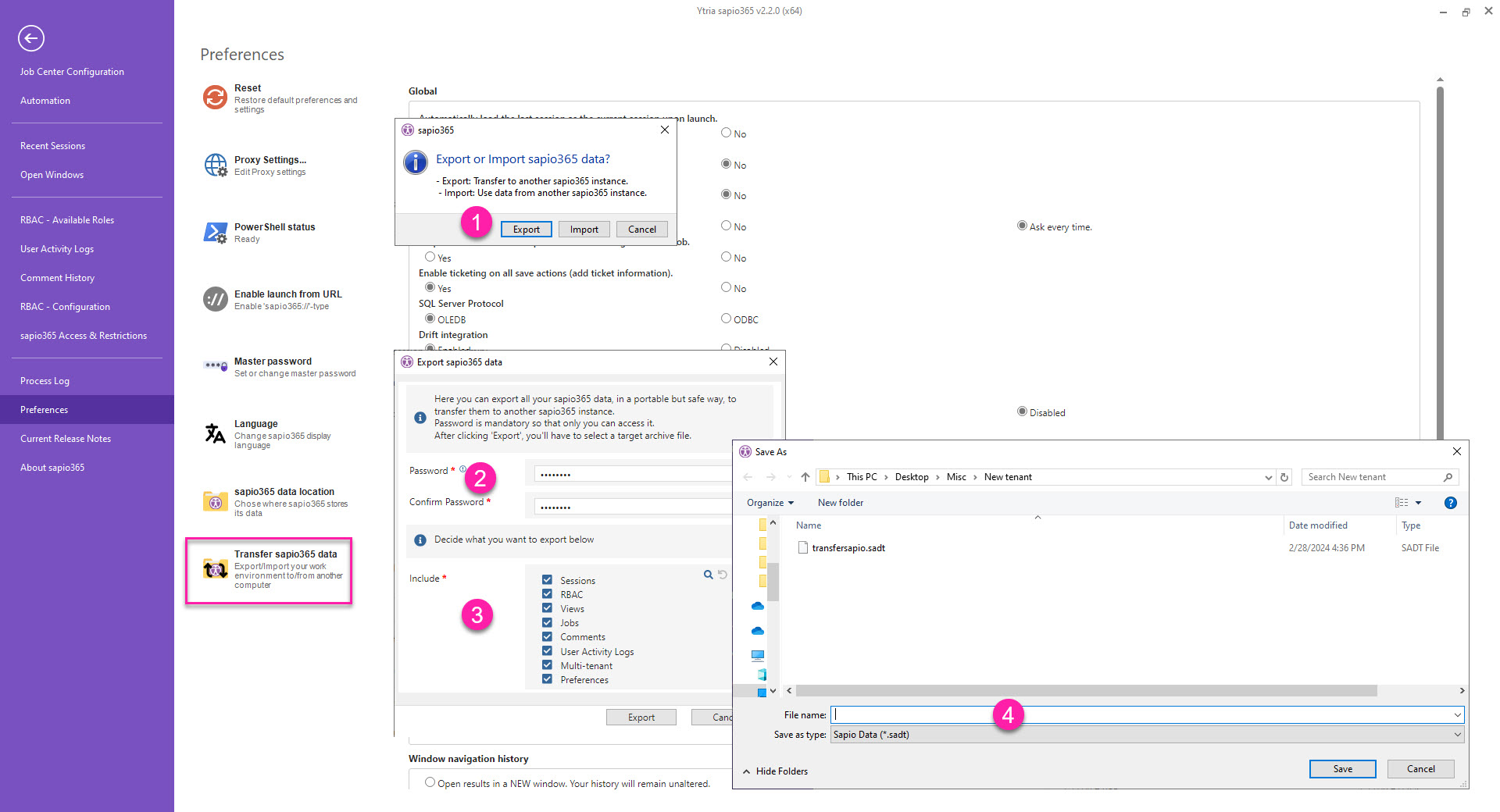Uncheck the Multi-tenant checkbox
The height and width of the screenshot is (812, 1500).
(547, 665)
